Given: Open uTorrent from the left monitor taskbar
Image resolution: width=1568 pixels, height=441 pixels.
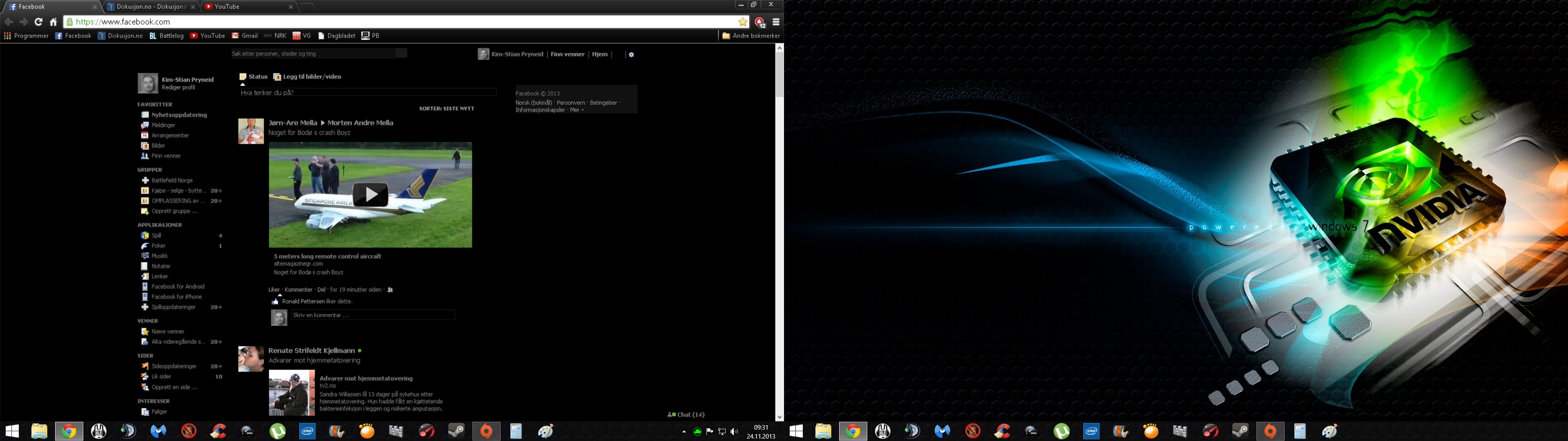Looking at the screenshot, I should coord(278,431).
